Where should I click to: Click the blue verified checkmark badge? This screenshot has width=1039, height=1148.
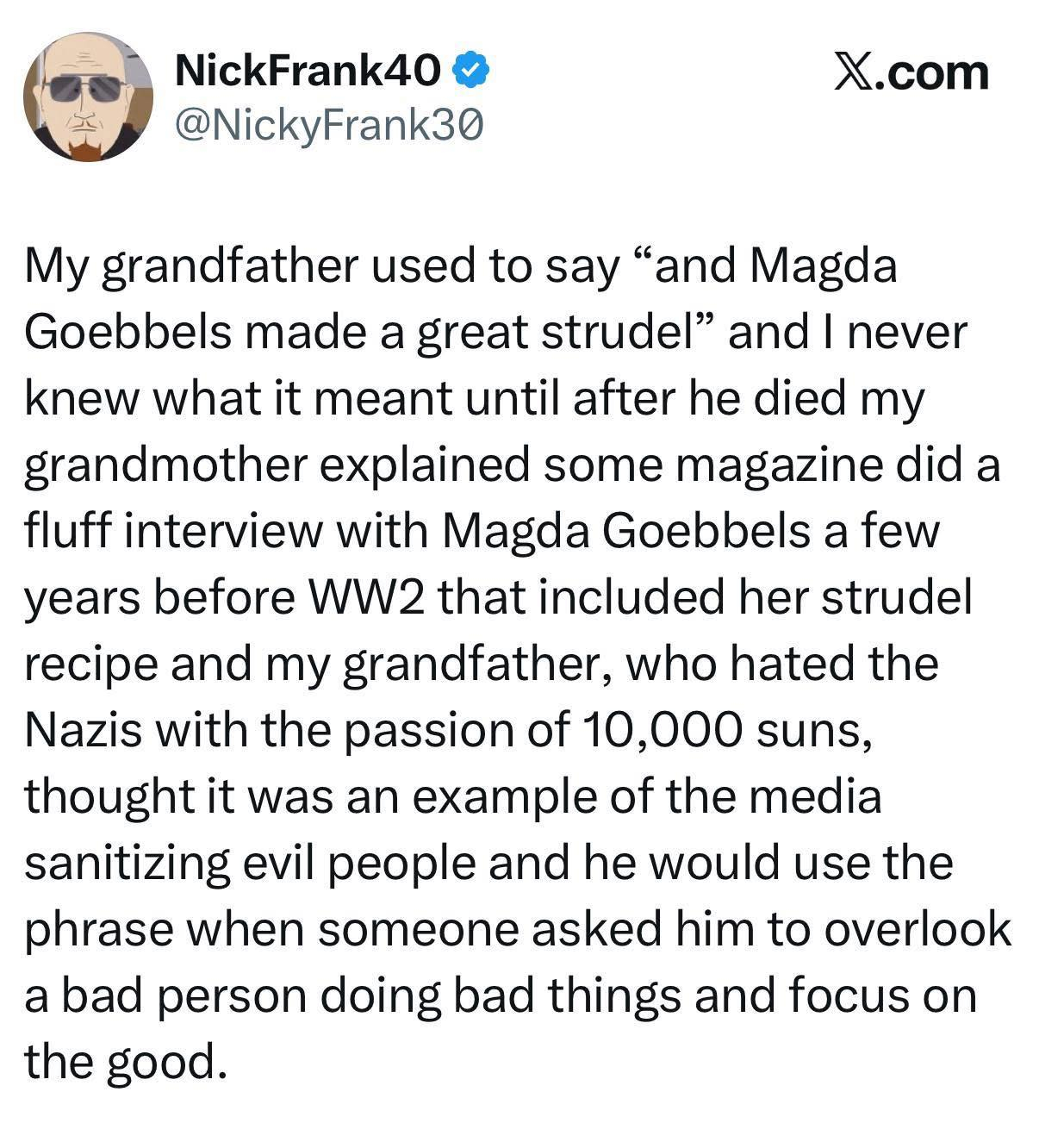pyautogui.click(x=472, y=70)
